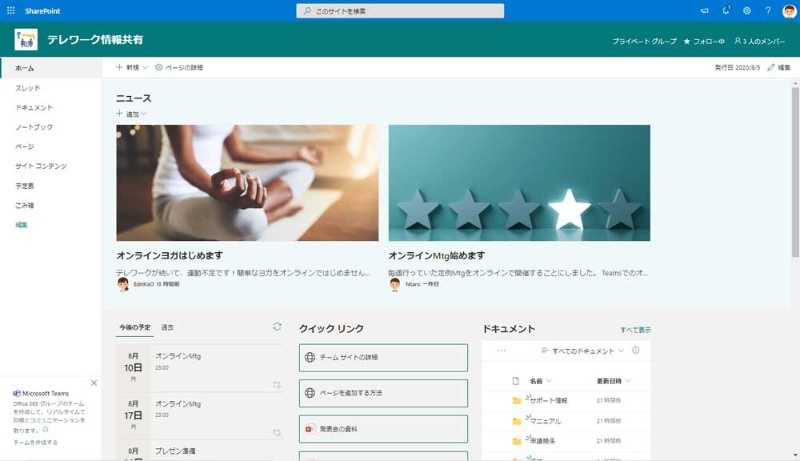Viewport: 800px width, 461px height.
Task: Click the Microsoft Teams logo icon
Action: (17, 393)
